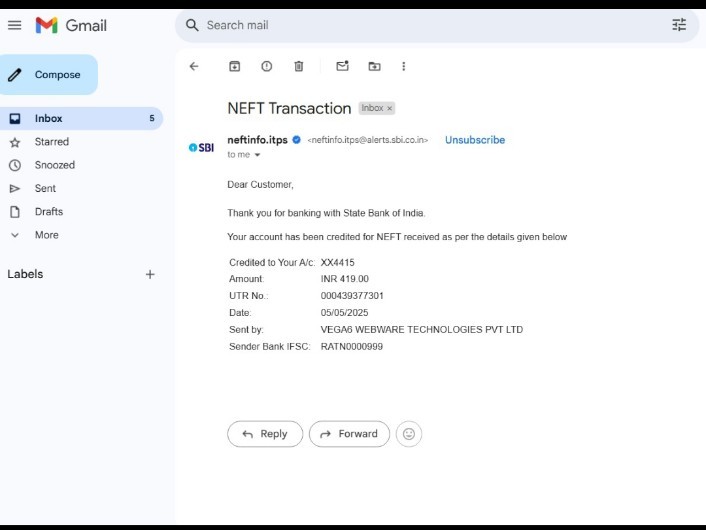
Task: Click sender name neftinfo.itps
Action: [x=257, y=140]
